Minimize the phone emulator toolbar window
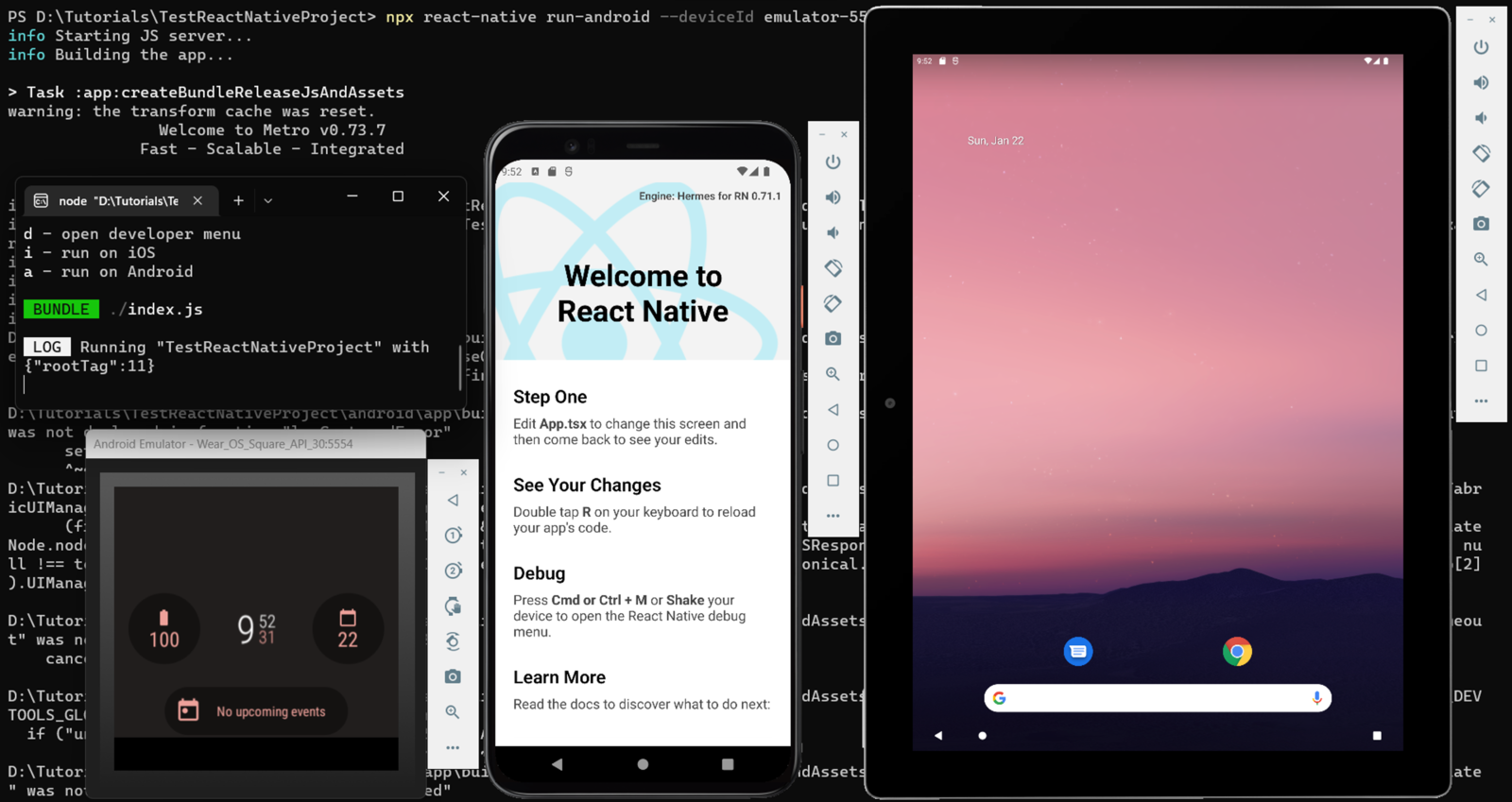 (822, 134)
